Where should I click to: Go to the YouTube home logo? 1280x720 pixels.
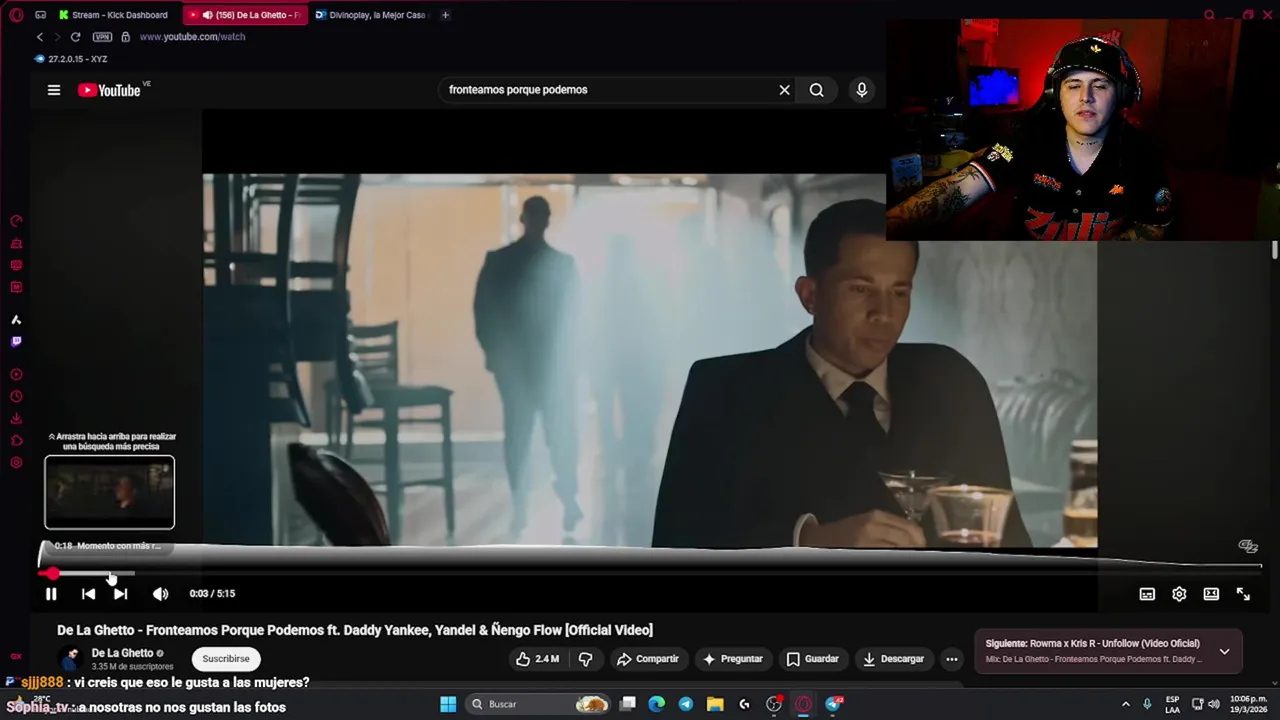(110, 90)
